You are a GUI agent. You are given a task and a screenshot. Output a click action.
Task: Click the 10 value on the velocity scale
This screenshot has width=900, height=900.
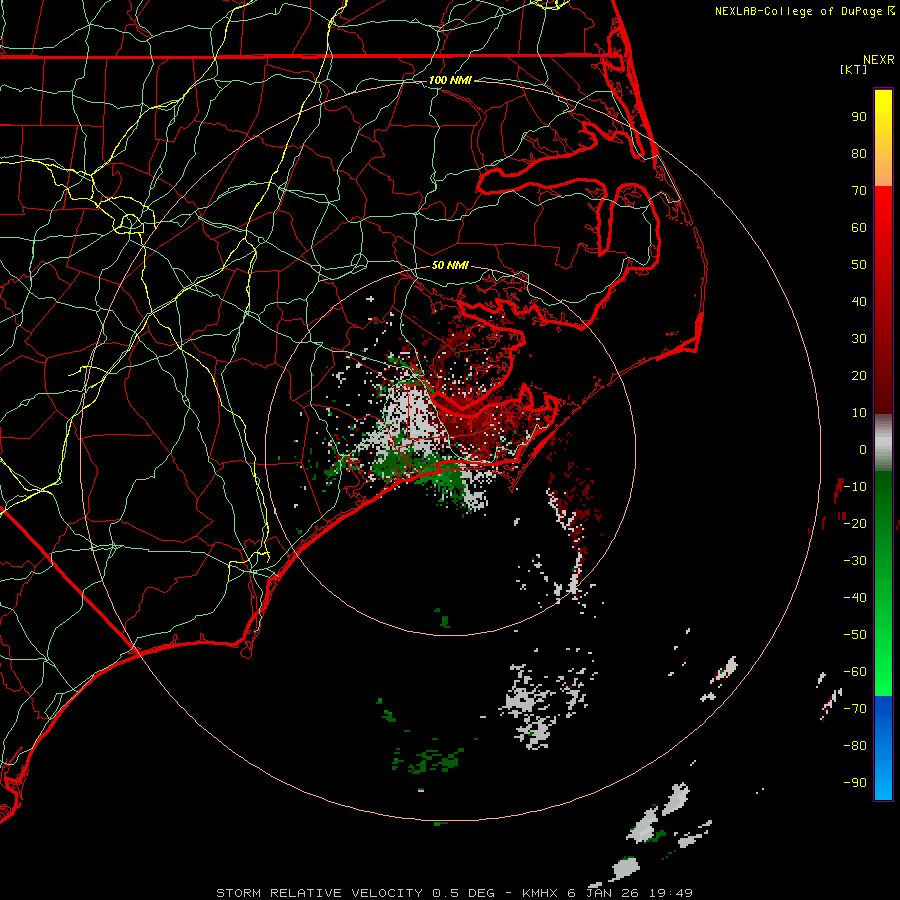859,413
